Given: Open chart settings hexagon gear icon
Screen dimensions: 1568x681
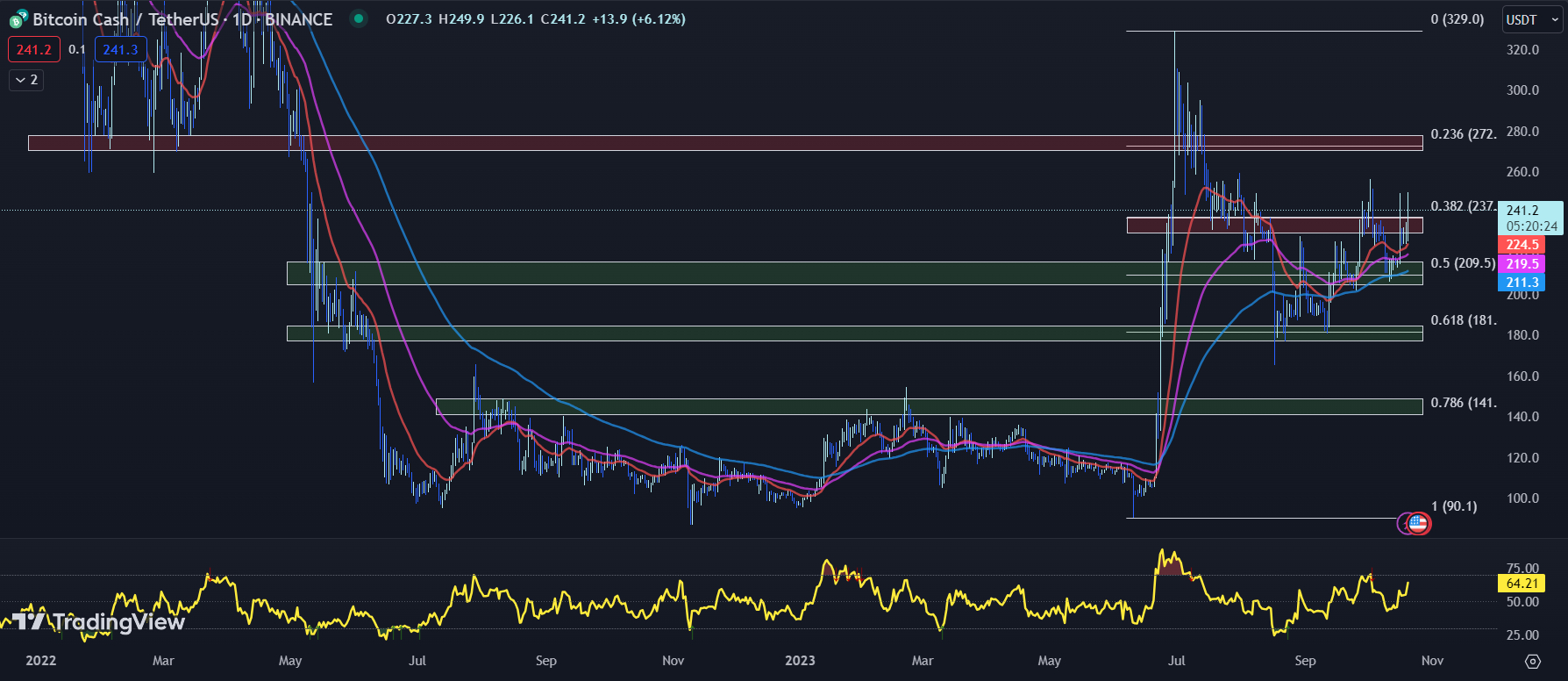Looking at the screenshot, I should tap(1533, 661).
